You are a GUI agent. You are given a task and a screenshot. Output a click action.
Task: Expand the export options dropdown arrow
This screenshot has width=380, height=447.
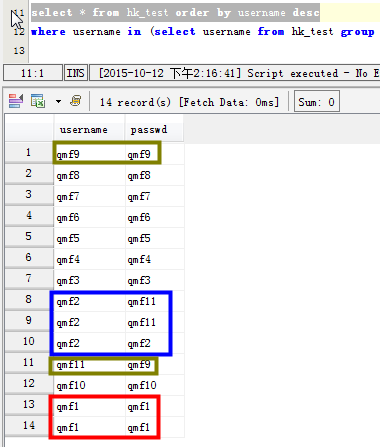(58, 101)
